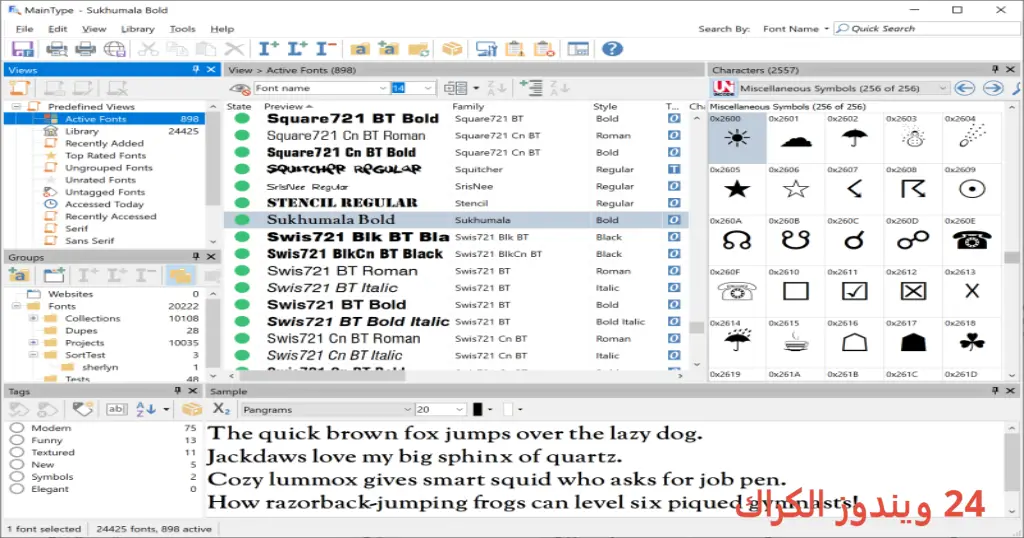Toggle green state dot for Swis721 BT Roman
The height and width of the screenshot is (538, 1024).
242,270
